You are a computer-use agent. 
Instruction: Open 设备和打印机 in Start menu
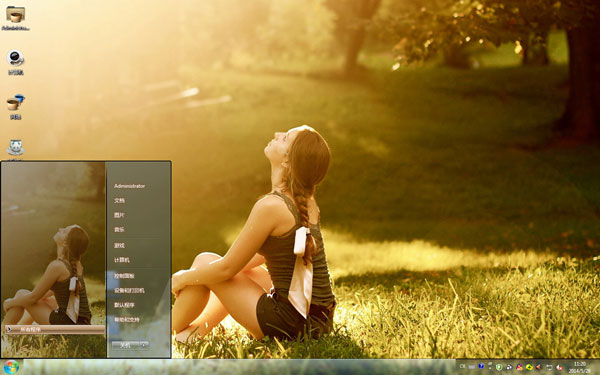click(129, 290)
